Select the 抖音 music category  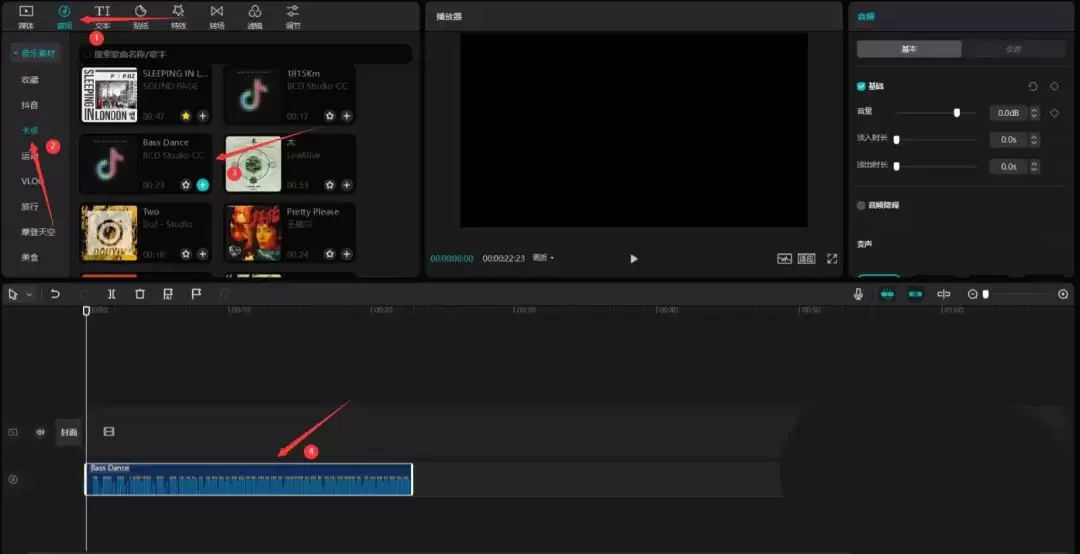(x=30, y=105)
